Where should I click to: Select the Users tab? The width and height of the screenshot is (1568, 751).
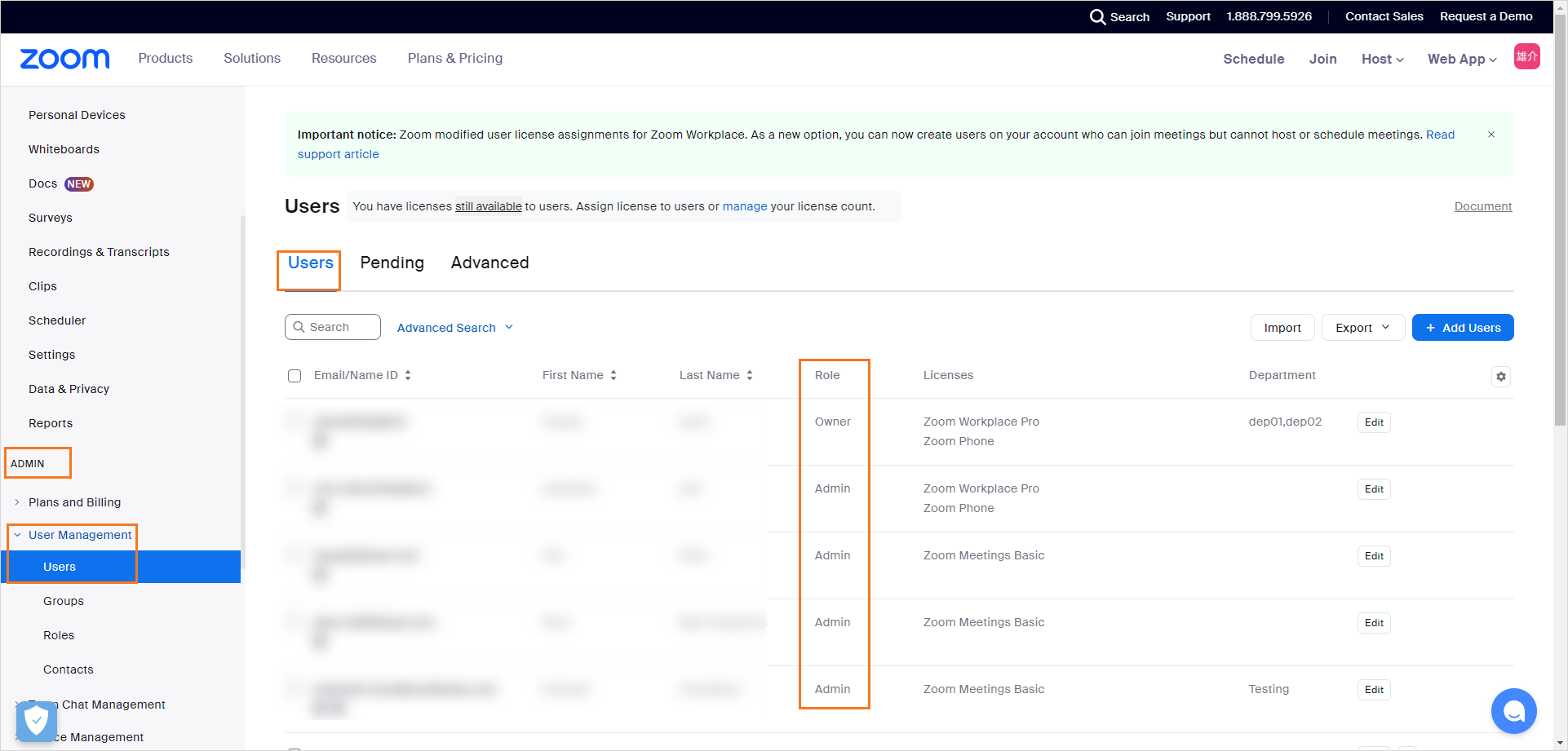click(311, 263)
